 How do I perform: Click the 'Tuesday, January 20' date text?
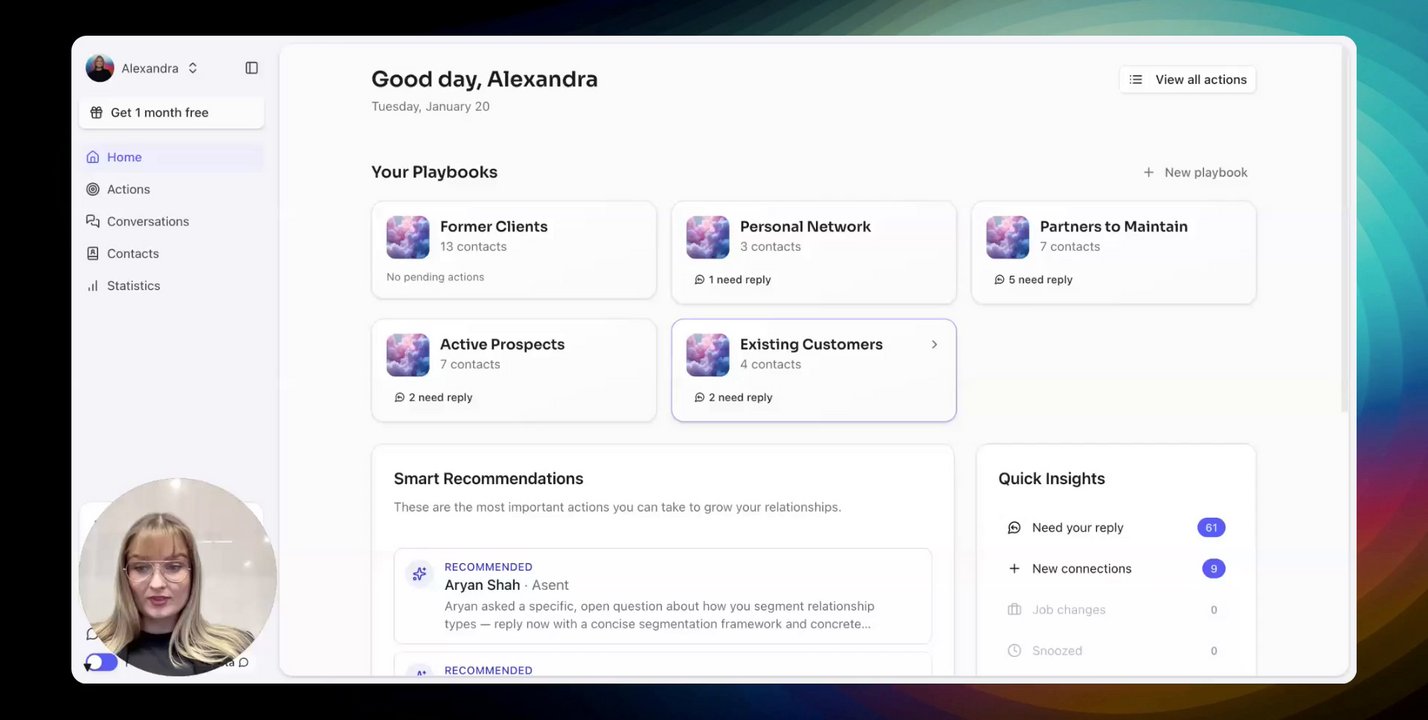(431, 106)
